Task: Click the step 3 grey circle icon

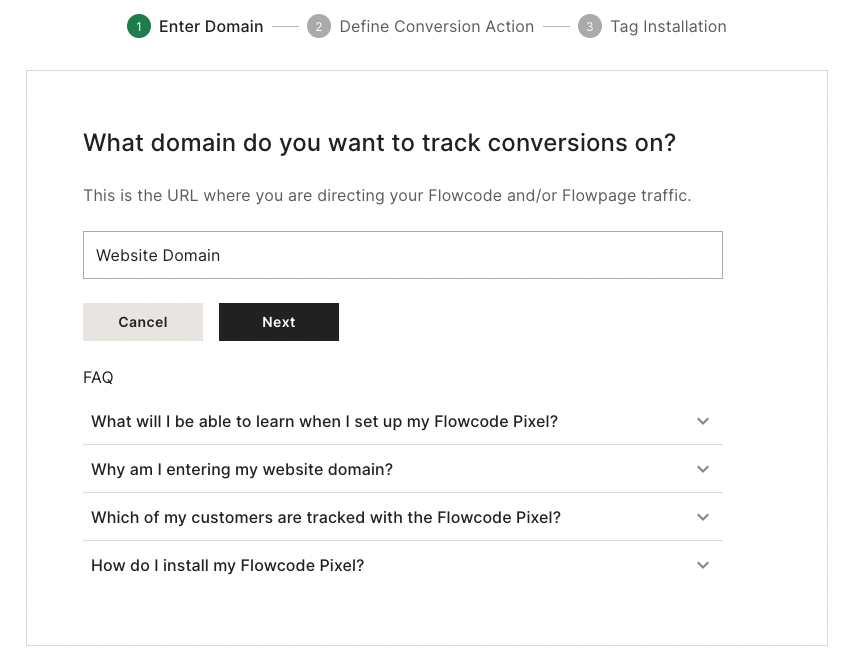Action: click(x=590, y=27)
